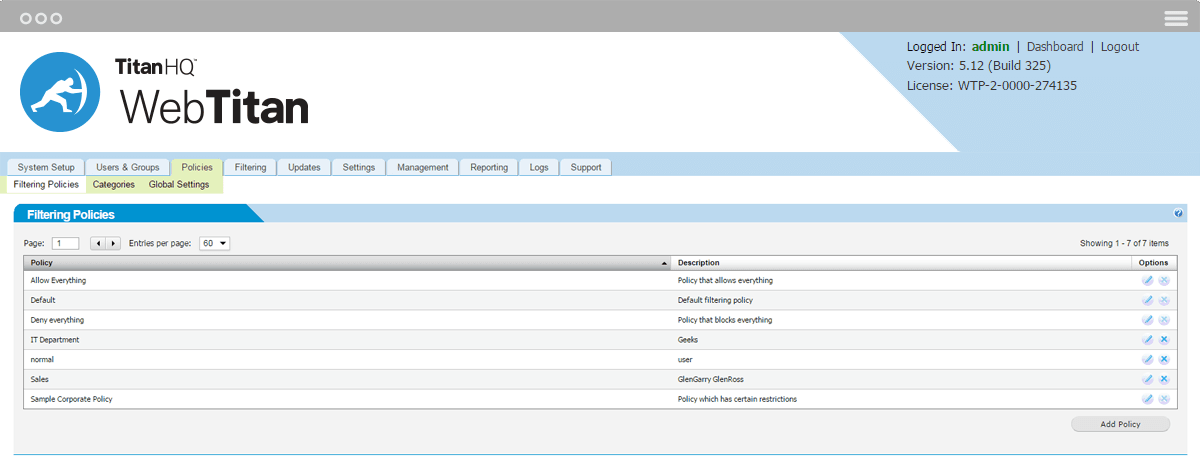Switch to the Users & Groups tab

pyautogui.click(x=127, y=167)
